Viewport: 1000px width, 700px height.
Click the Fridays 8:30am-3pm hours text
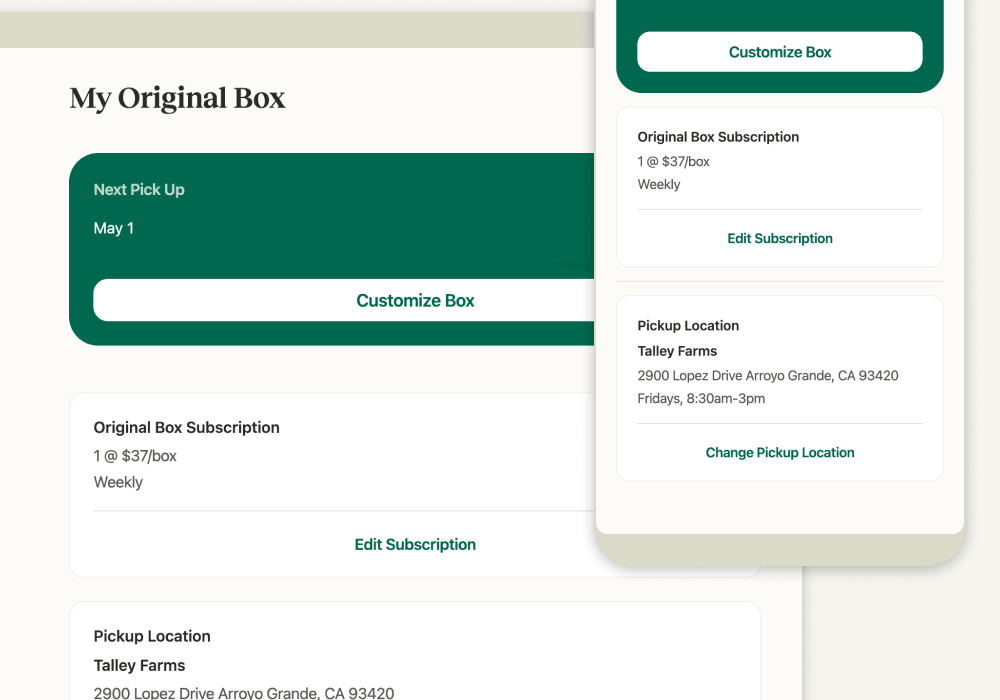pos(701,398)
